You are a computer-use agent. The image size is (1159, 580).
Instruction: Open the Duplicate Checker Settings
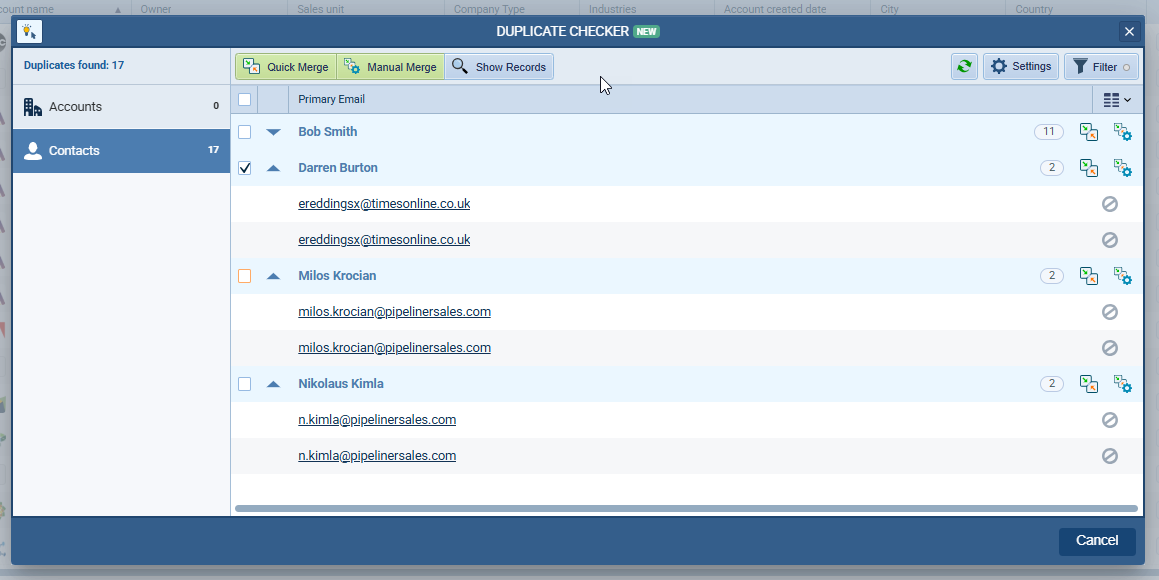[x=1020, y=66]
